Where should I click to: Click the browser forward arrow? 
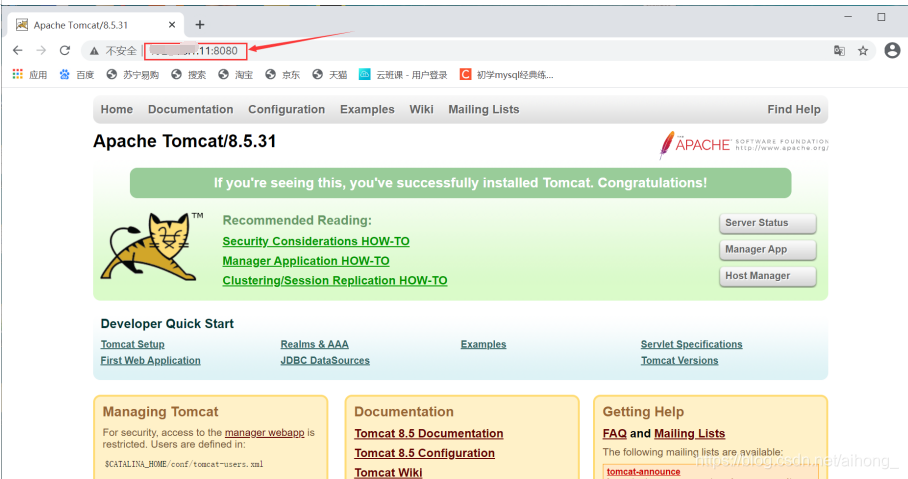pos(41,50)
